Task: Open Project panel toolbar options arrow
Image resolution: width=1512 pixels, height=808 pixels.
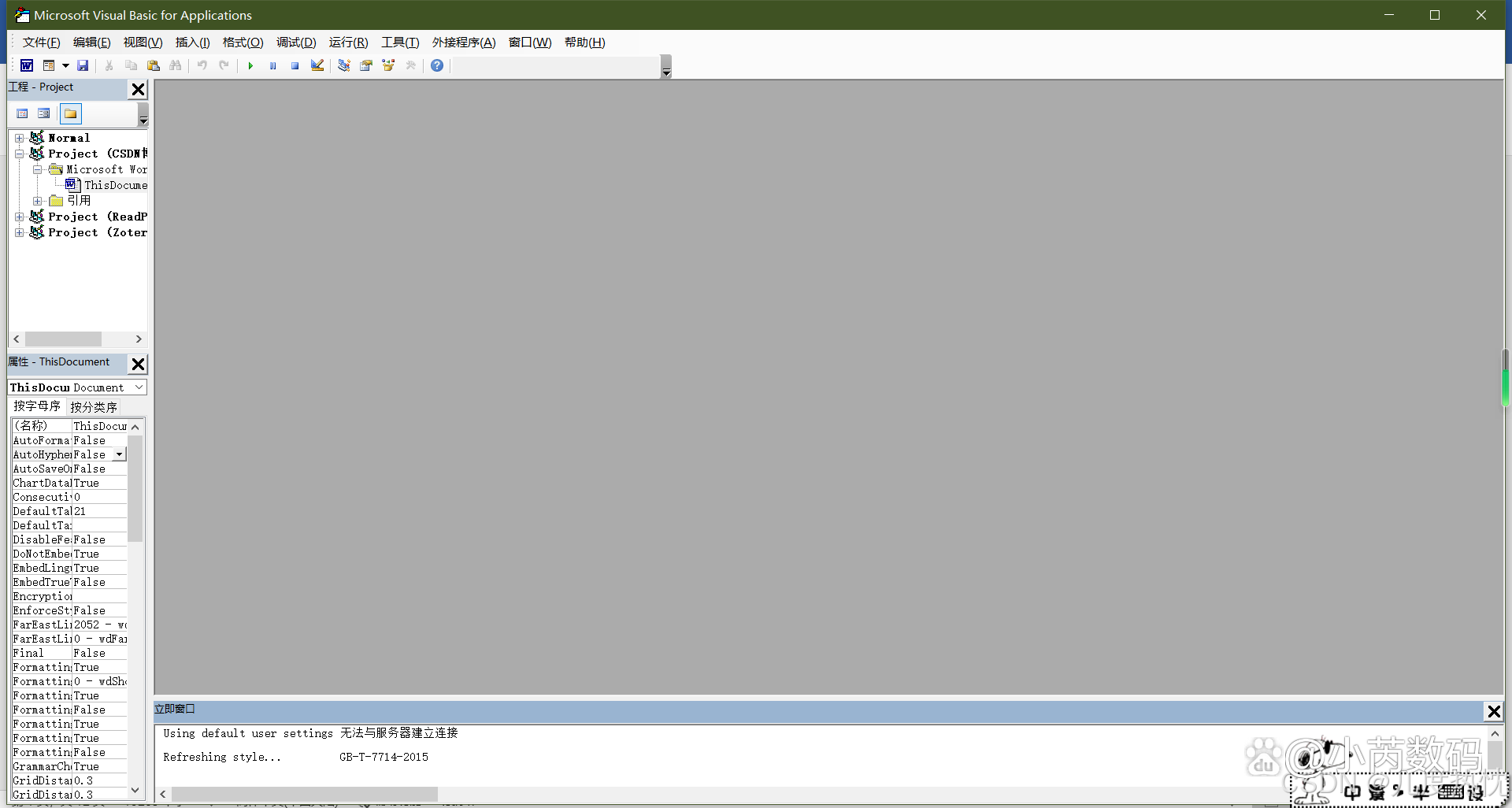Action: click(143, 115)
